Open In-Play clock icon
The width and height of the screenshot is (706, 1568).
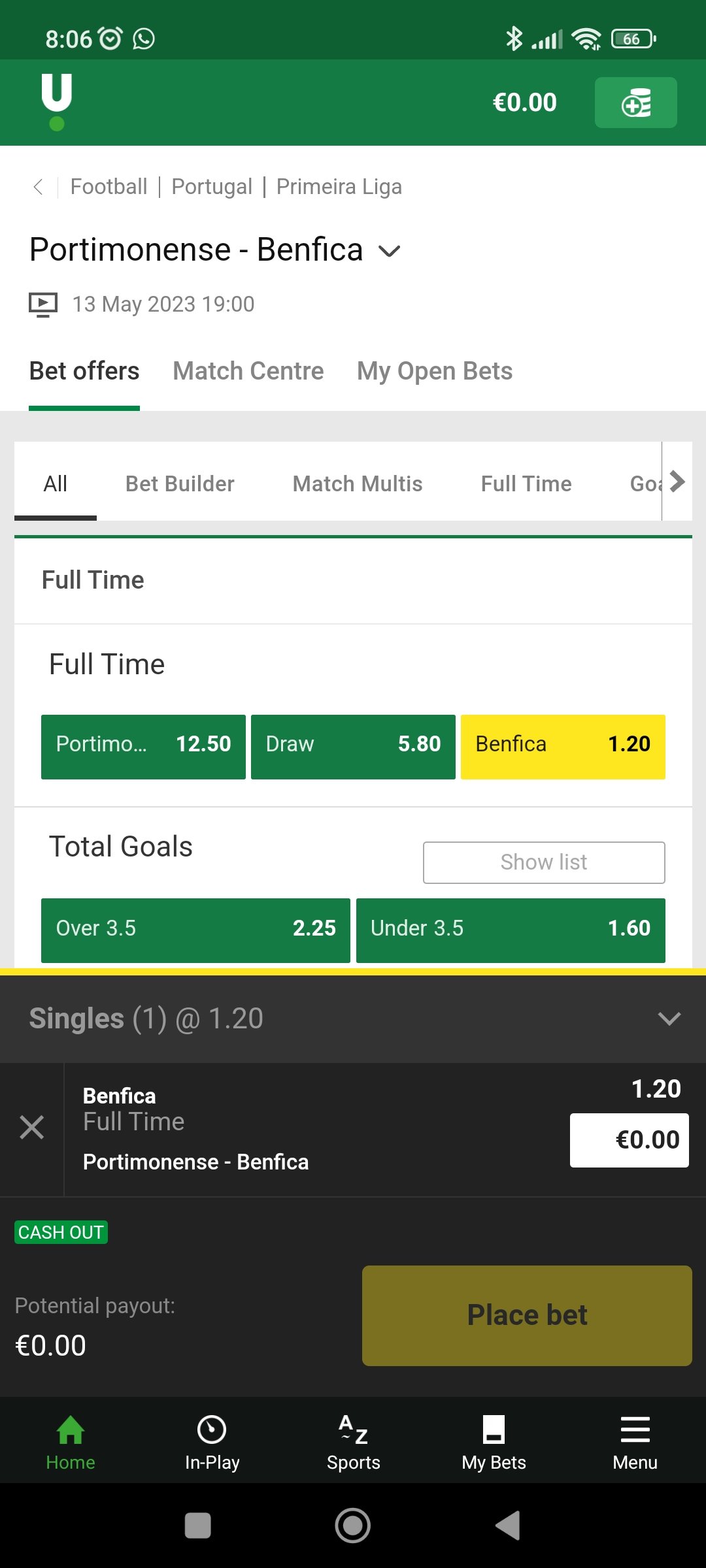212,1429
